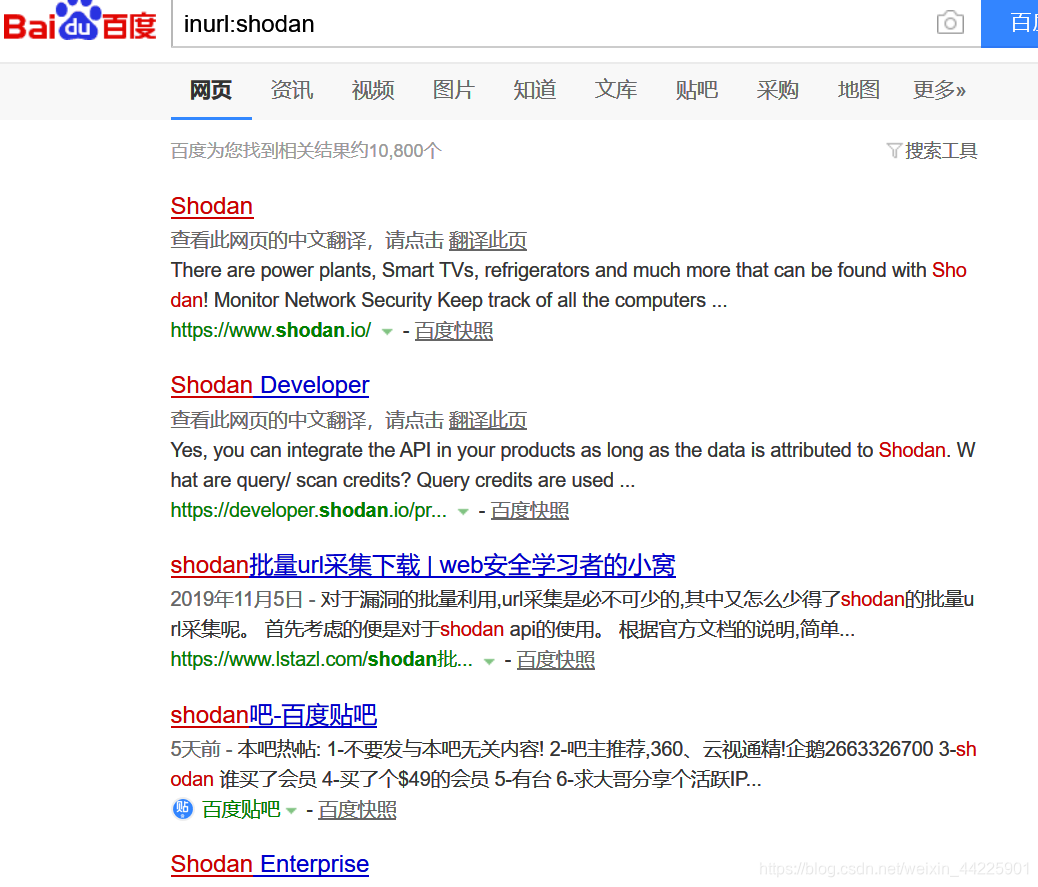Viewport: 1038px width, 887px height.
Task: Switch to the 资讯 tab
Action: 292,89
